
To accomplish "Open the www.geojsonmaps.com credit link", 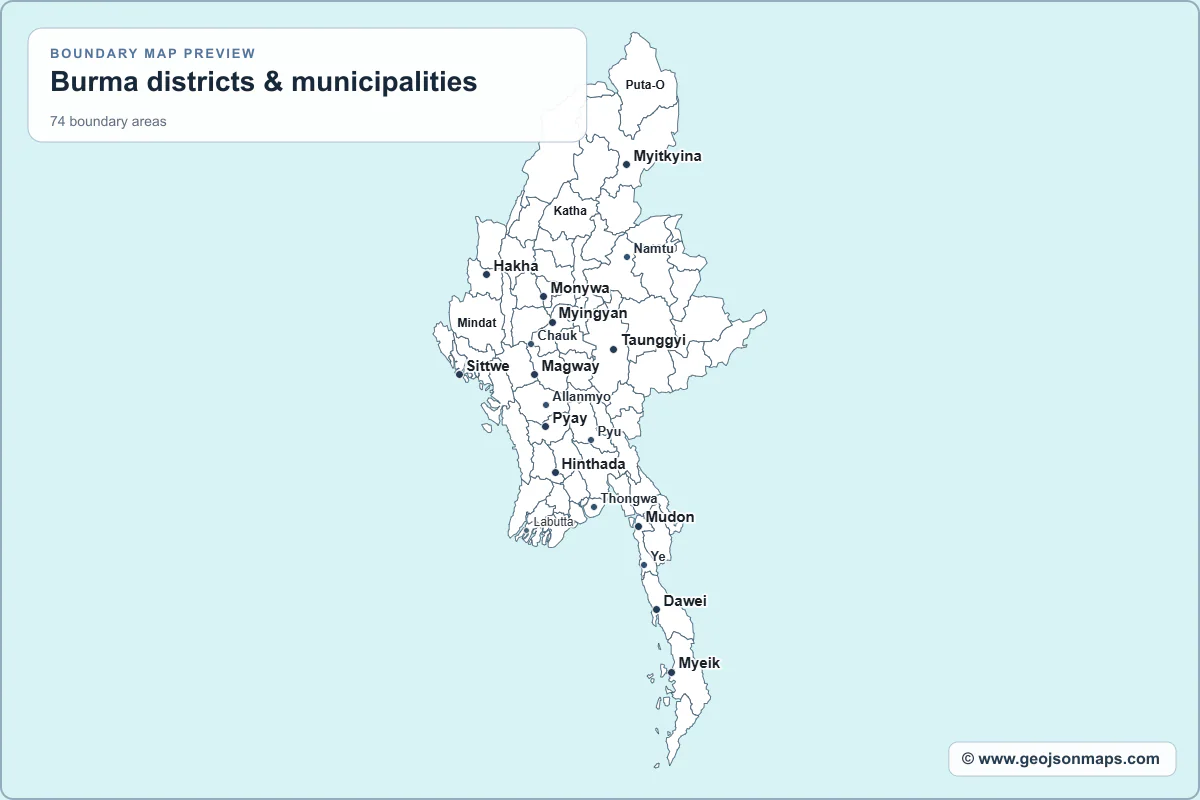I will pos(1061,759).
